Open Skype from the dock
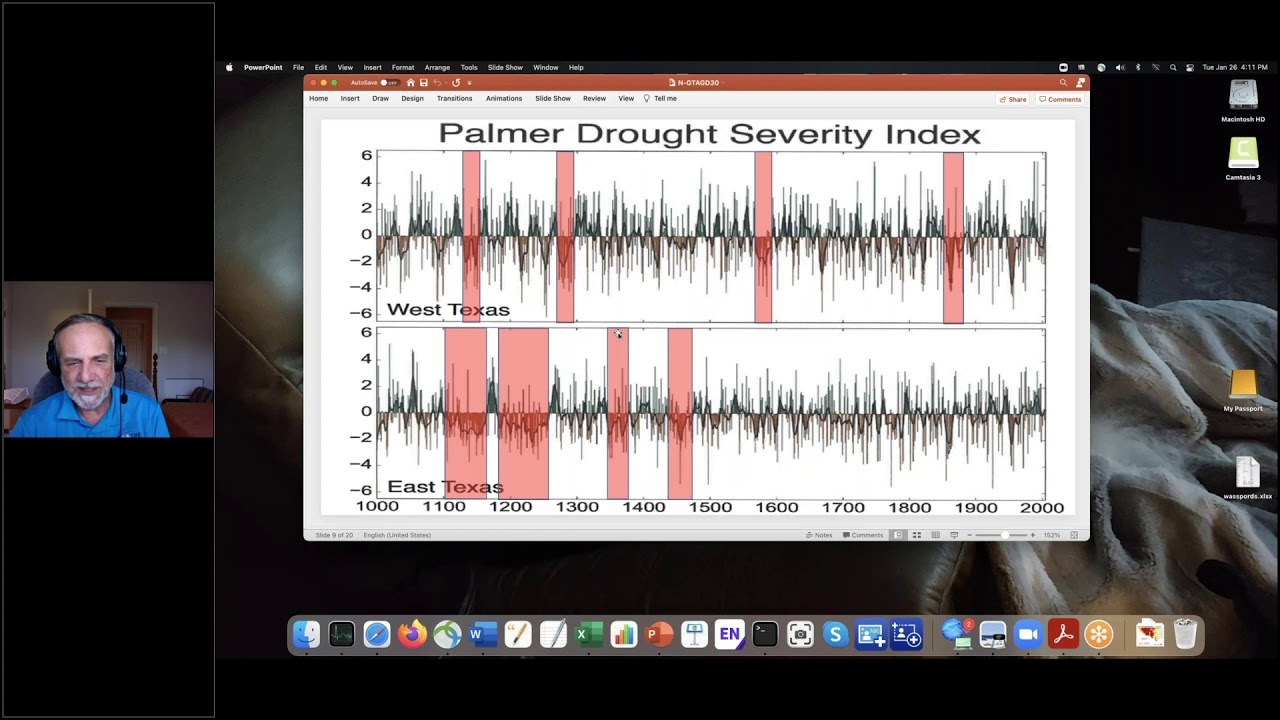Image resolution: width=1280 pixels, height=720 pixels. click(835, 634)
